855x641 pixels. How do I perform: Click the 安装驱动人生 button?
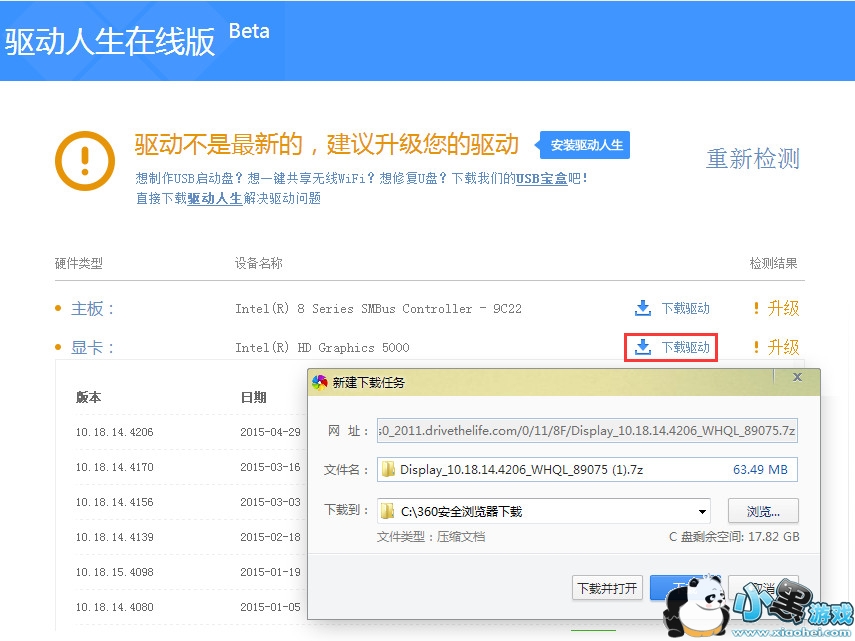(x=586, y=145)
